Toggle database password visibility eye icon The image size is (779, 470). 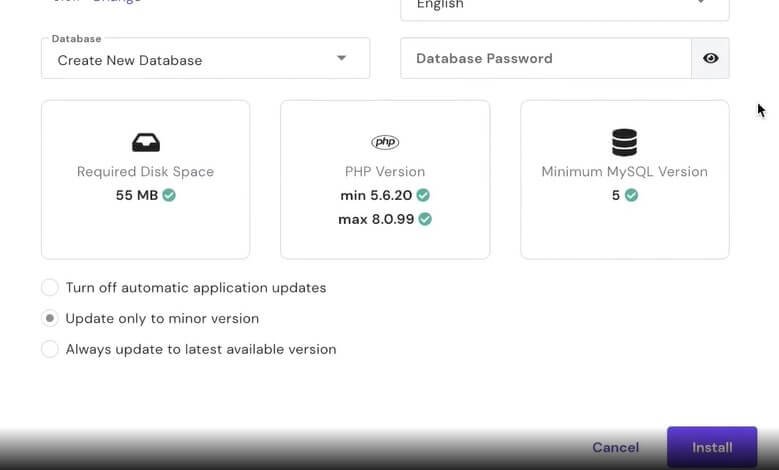[x=710, y=58]
